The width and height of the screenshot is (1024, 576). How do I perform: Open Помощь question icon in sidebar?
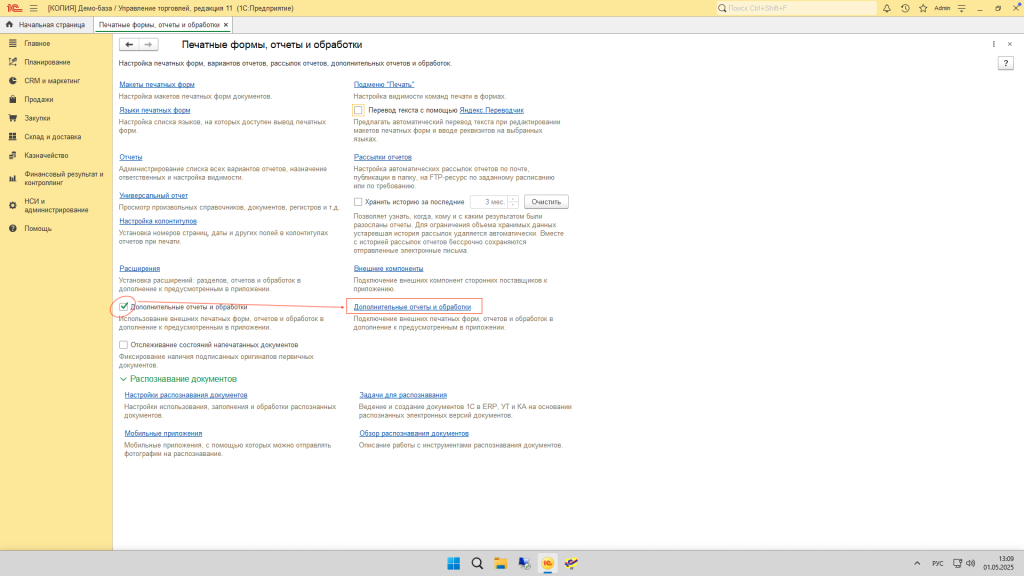coord(12,229)
